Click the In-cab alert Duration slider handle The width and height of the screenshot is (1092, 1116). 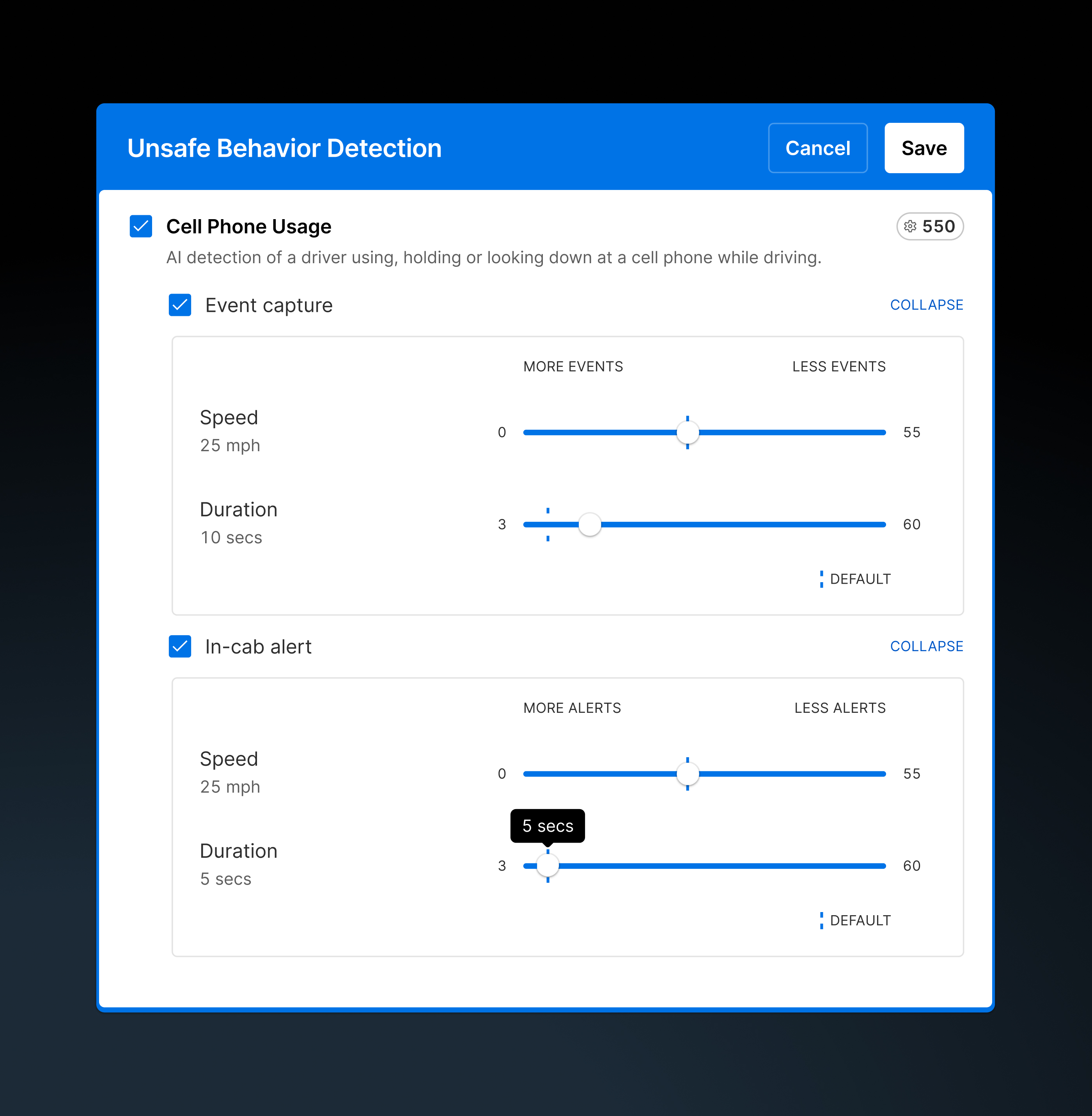[x=548, y=865]
